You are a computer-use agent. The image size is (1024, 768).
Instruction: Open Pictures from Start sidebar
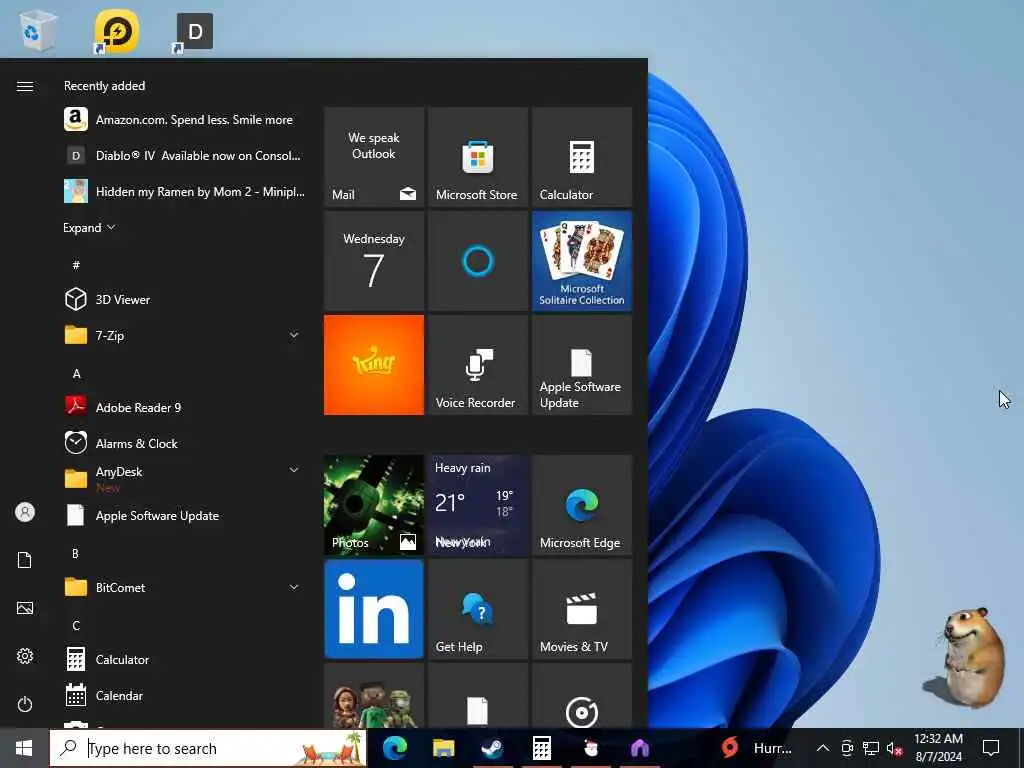pyautogui.click(x=25, y=608)
